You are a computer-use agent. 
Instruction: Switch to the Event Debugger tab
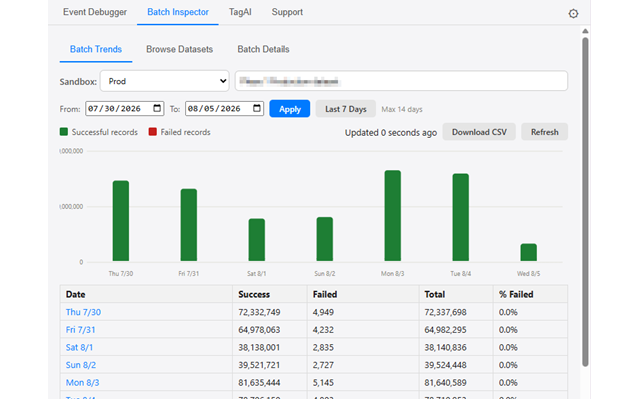coord(95,12)
